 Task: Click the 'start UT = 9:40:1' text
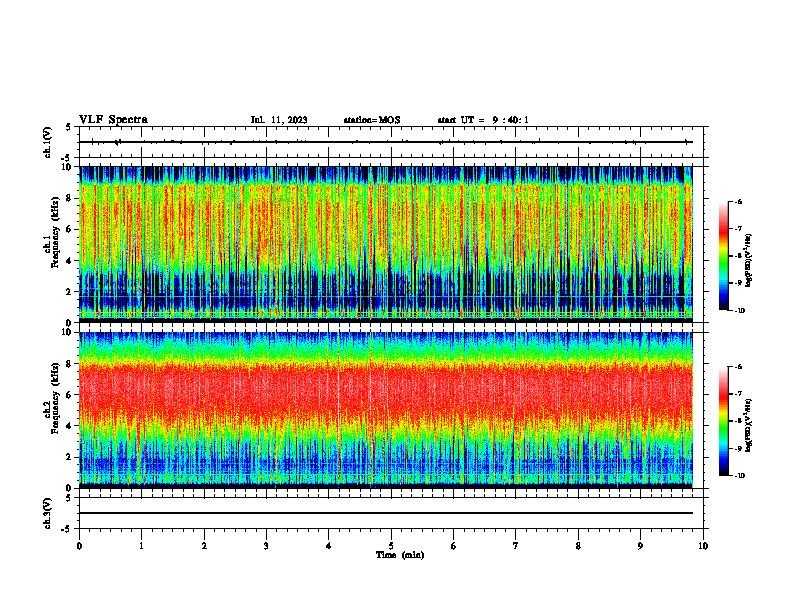click(483, 120)
